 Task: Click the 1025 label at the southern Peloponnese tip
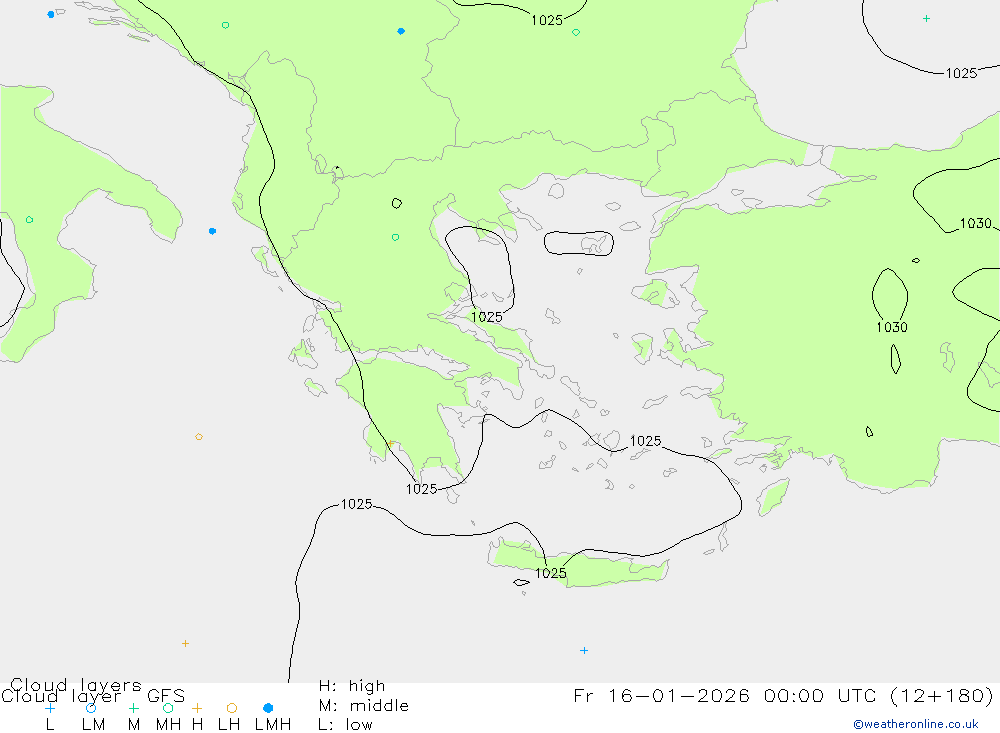422,489
